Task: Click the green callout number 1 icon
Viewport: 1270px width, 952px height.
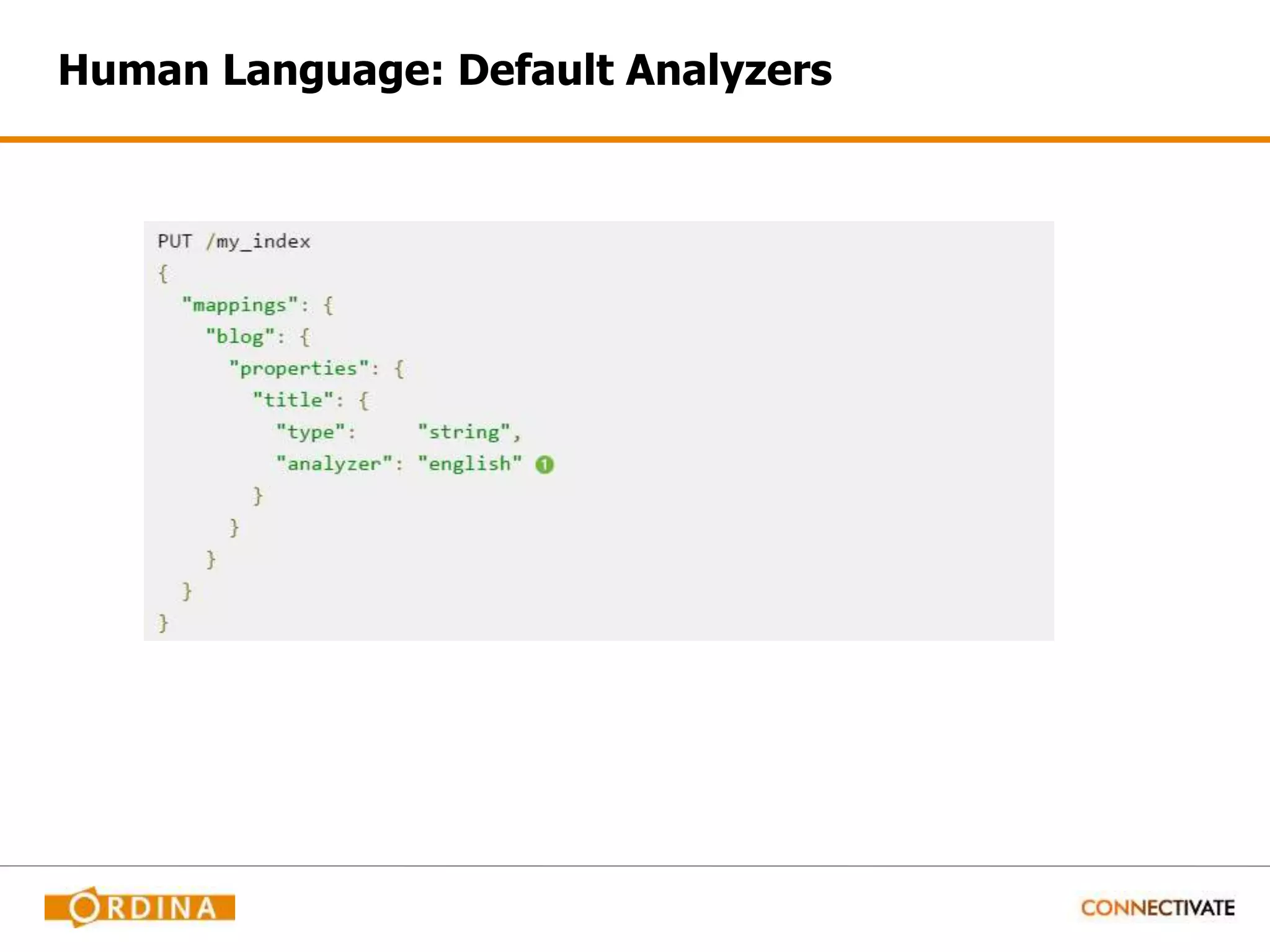Action: 544,464
